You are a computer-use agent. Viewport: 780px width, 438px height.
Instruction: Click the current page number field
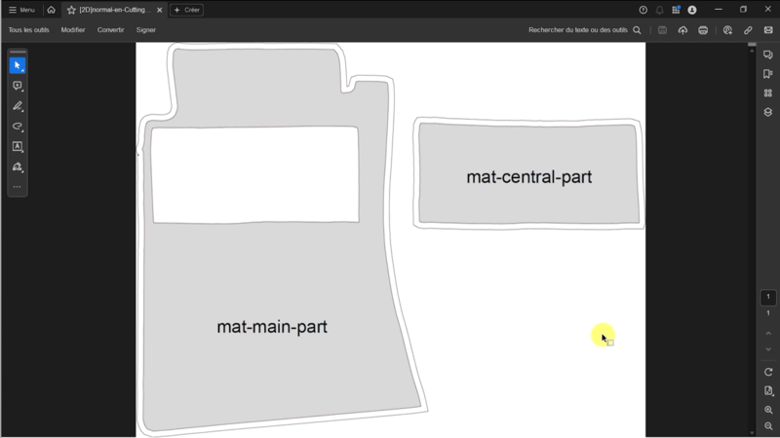pyautogui.click(x=768, y=297)
